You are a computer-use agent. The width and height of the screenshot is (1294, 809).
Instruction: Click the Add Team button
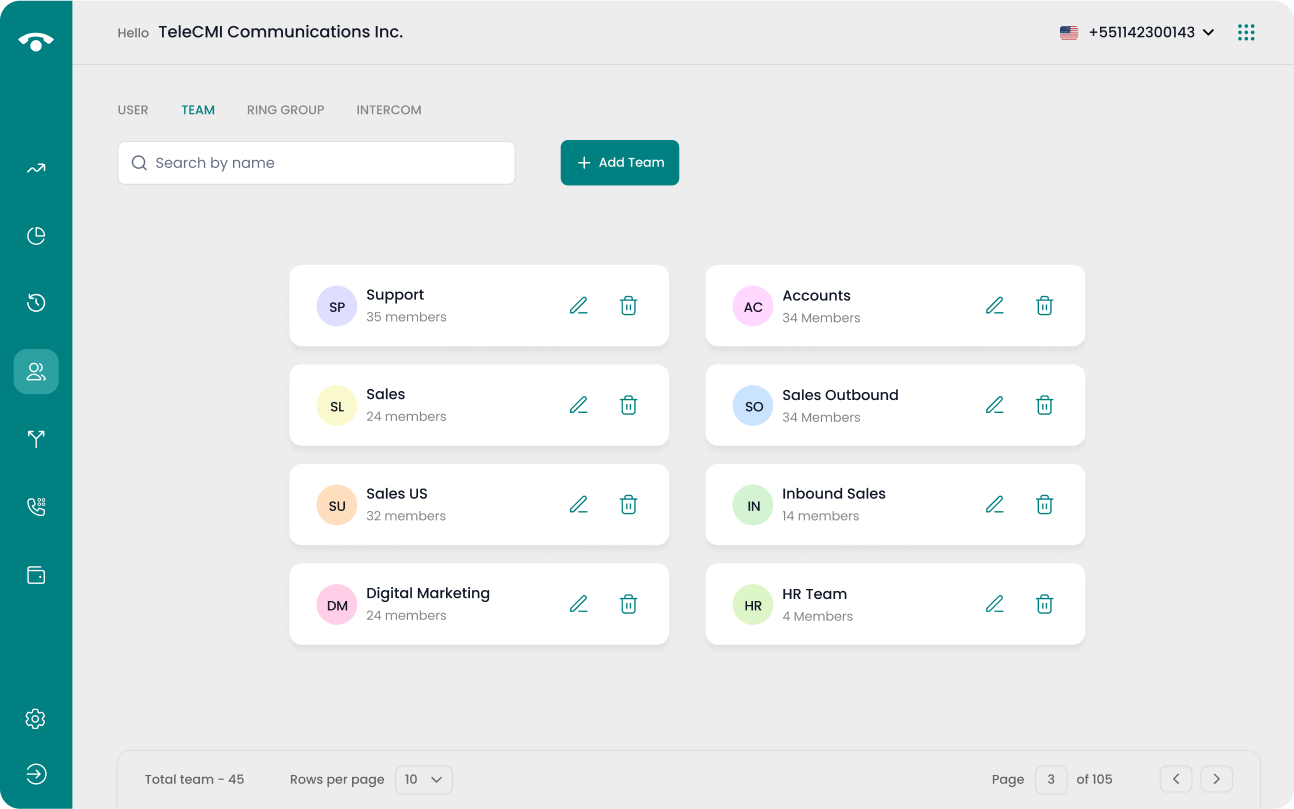620,163
